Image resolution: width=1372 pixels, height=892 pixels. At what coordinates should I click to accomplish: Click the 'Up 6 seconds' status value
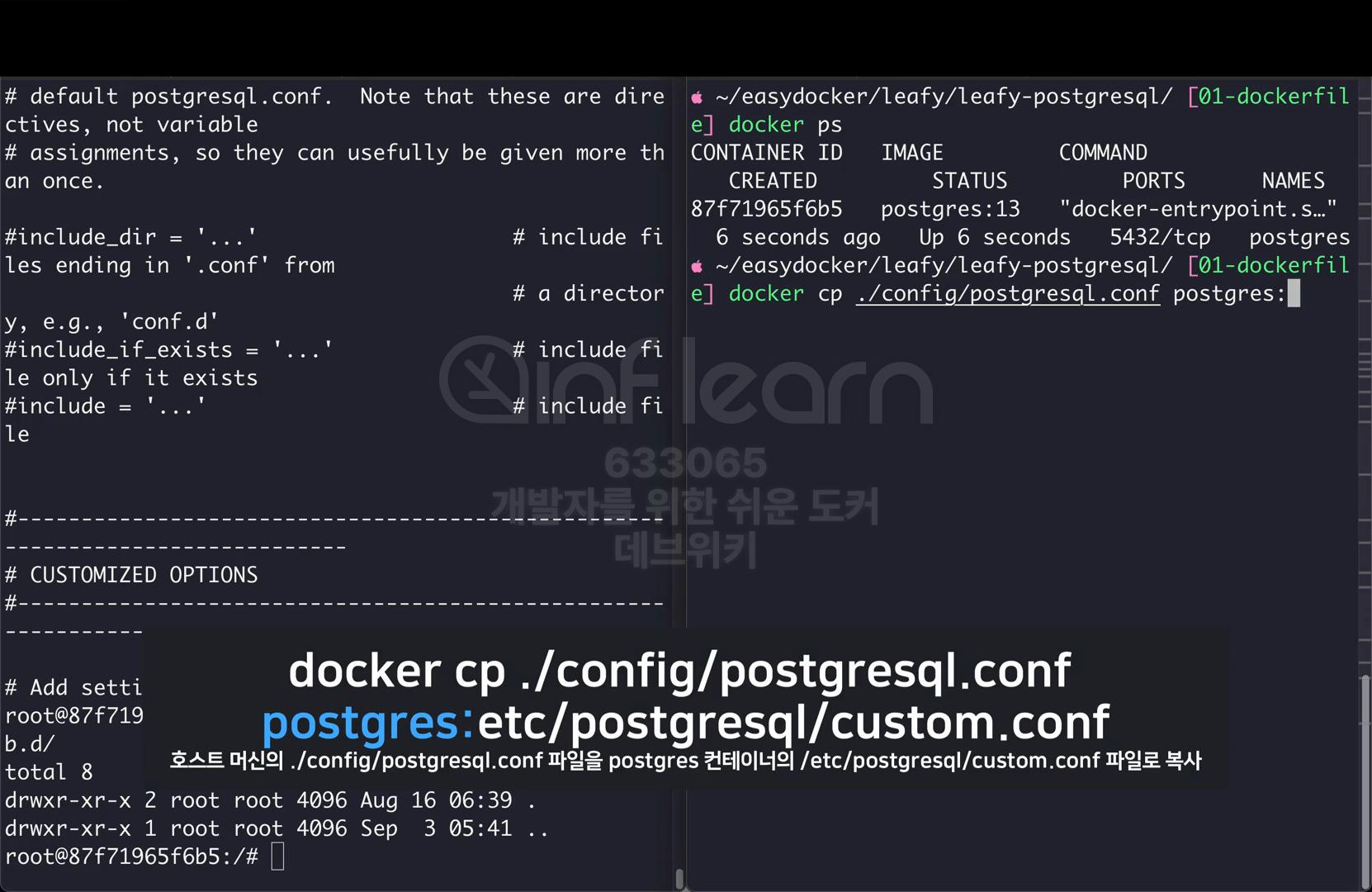pyautogui.click(x=995, y=238)
